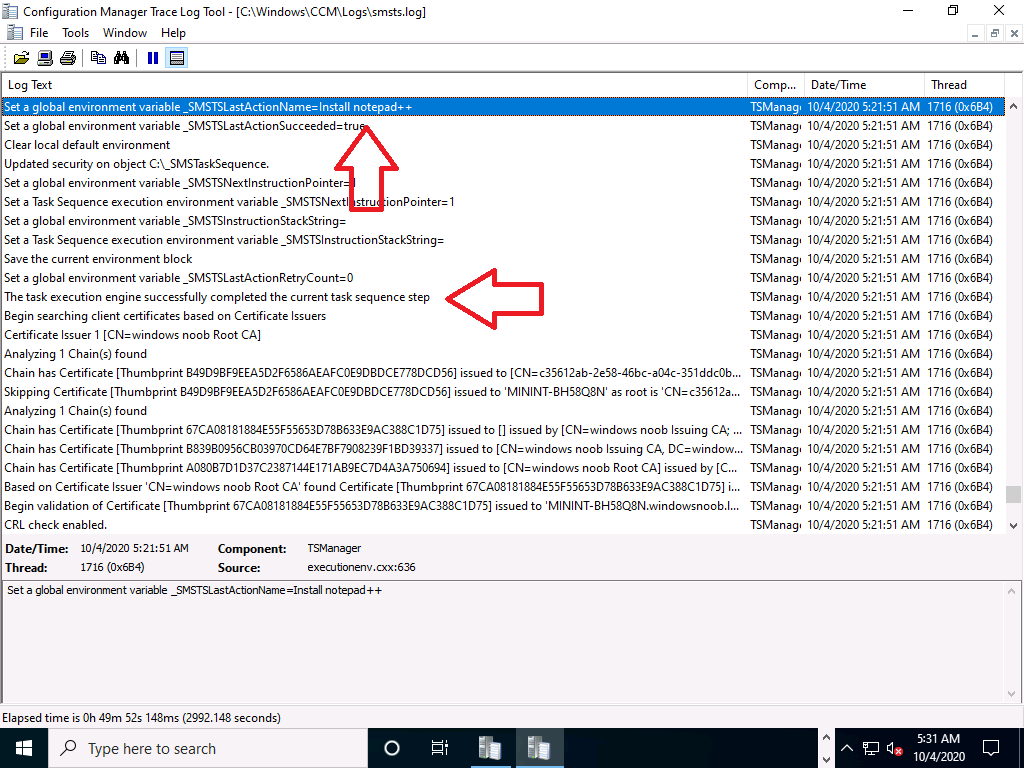Toggle the Show details pane icon
Screen dimensions: 1024x768
tap(176, 58)
